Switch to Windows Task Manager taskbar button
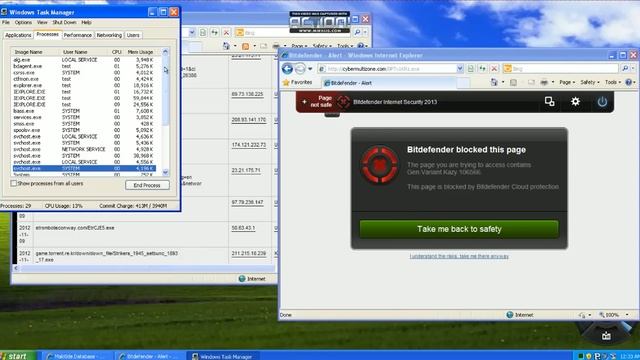The width and height of the screenshot is (640, 360). pos(223,356)
